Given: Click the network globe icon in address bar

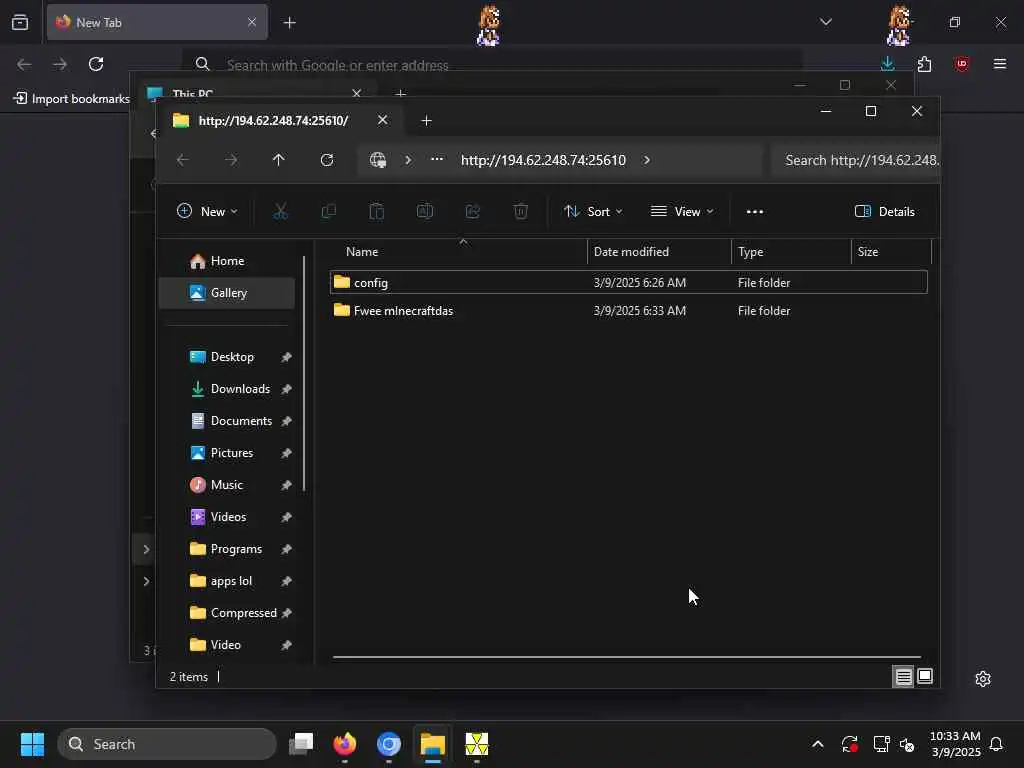Looking at the screenshot, I should [x=378, y=160].
